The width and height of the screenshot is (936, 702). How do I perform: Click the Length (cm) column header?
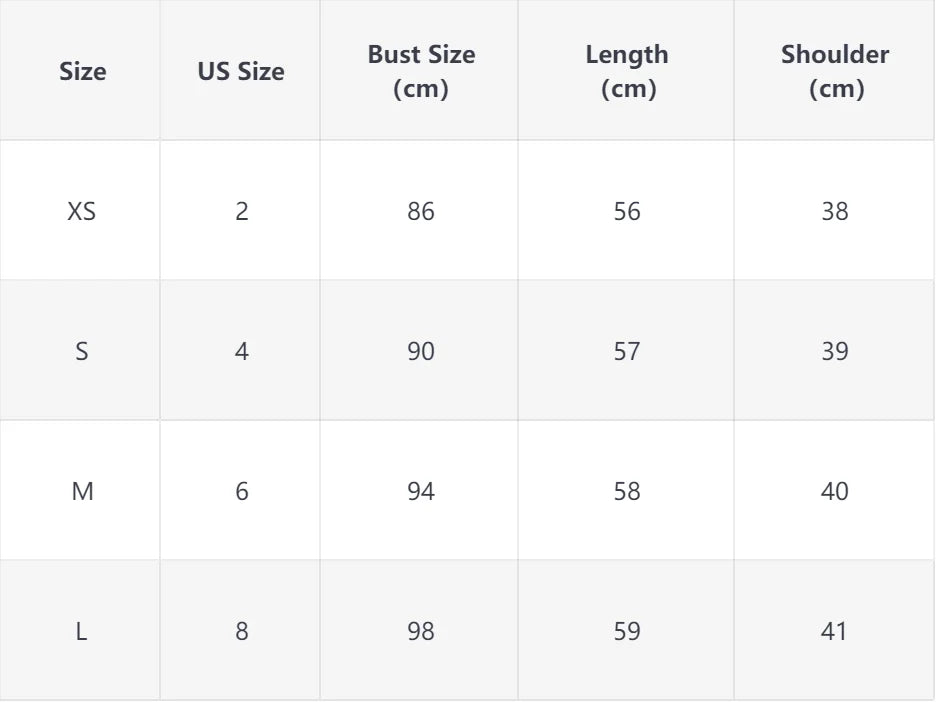[627, 71]
